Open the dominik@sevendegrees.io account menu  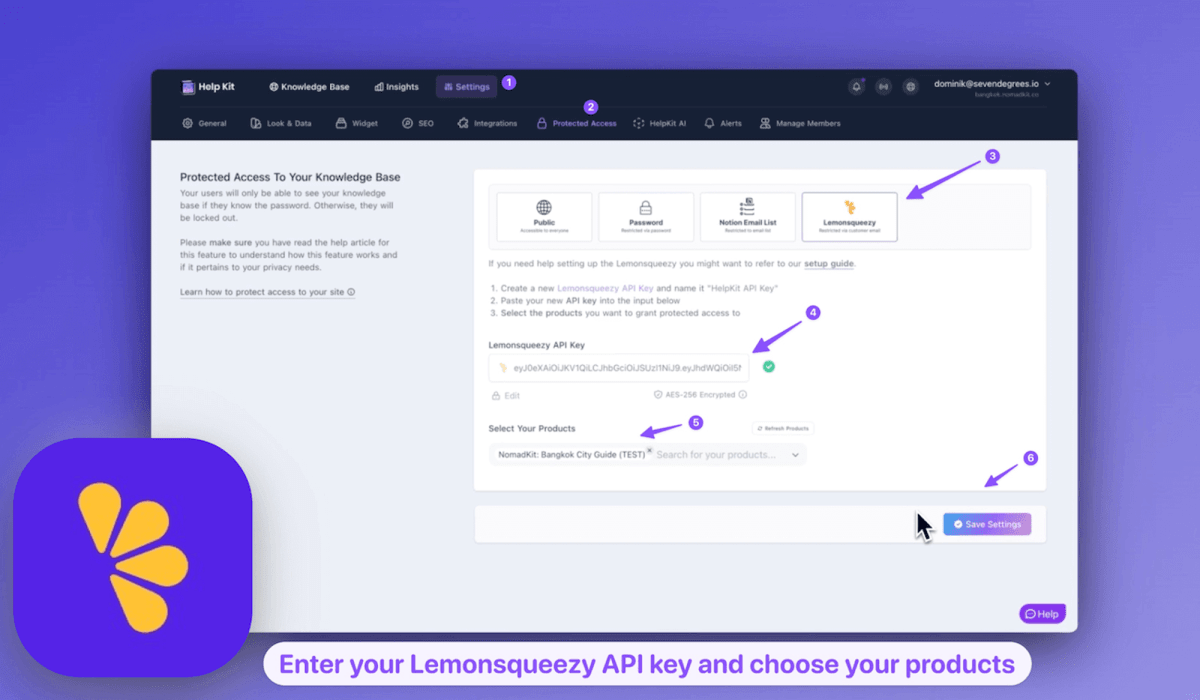[991, 85]
